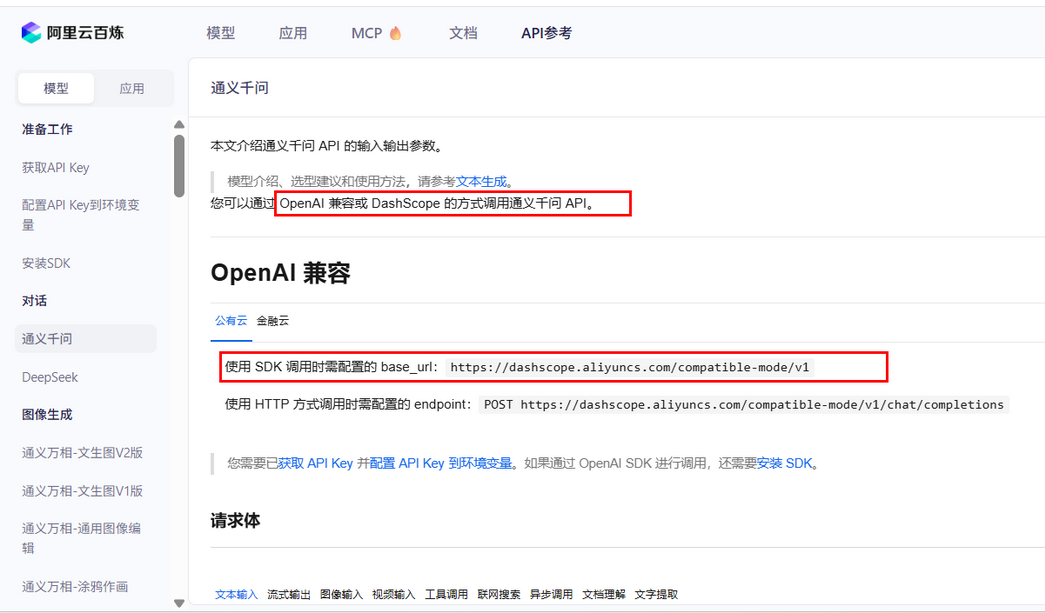Select the 联网搜索 example tab
The height and width of the screenshot is (613, 1045).
coord(499,594)
